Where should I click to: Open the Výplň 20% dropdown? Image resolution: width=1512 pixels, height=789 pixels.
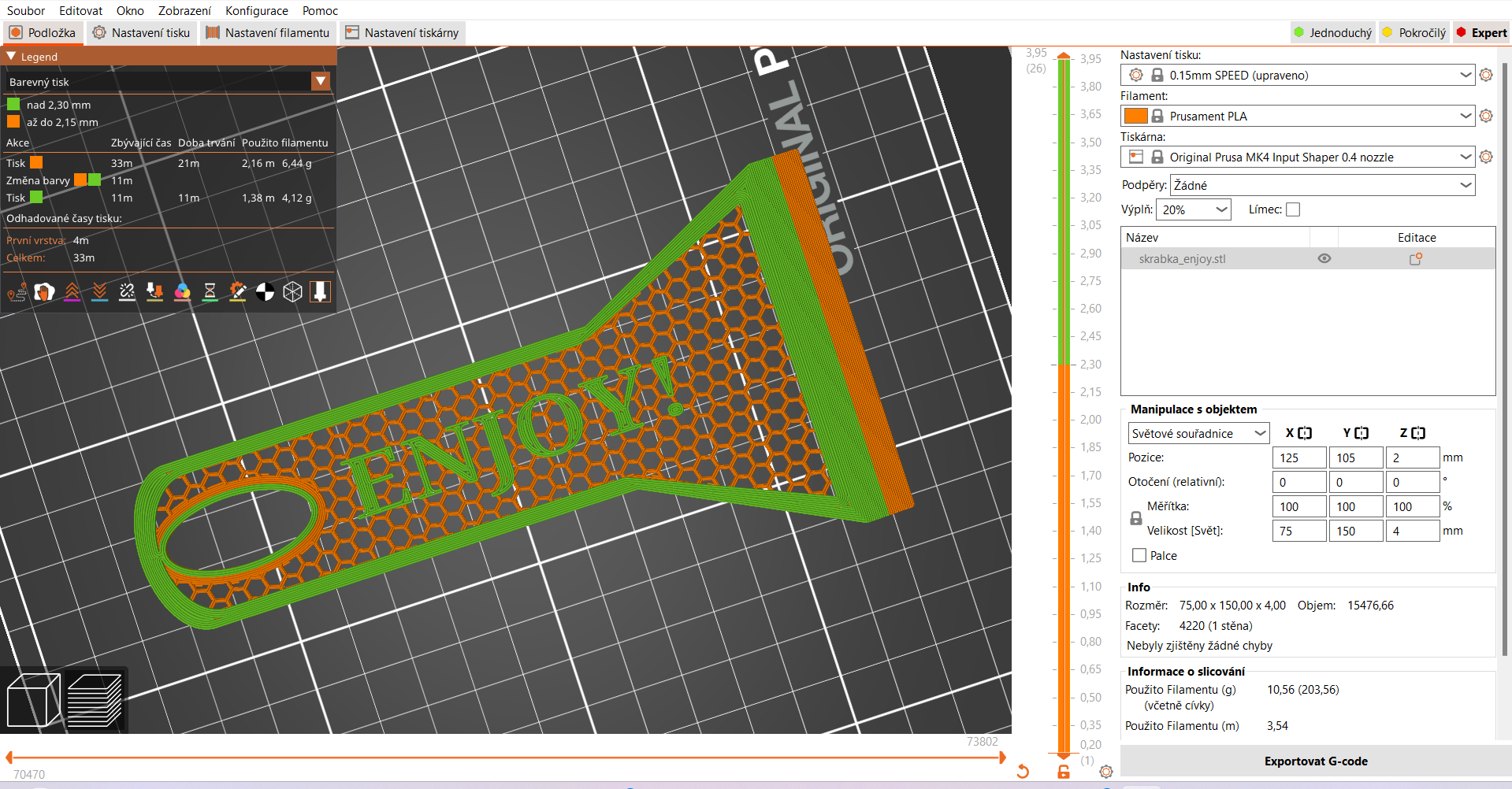(1194, 209)
